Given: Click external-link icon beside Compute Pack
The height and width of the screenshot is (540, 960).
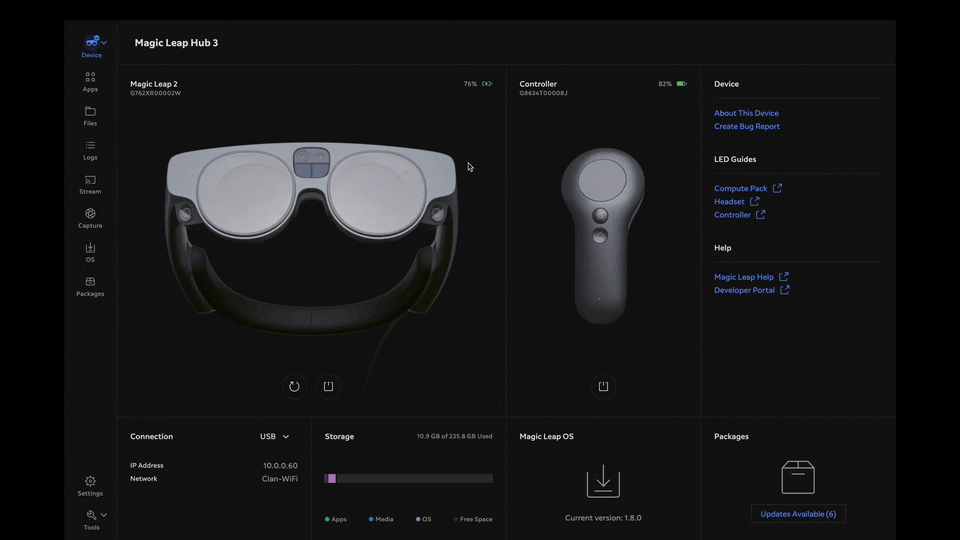Looking at the screenshot, I should point(778,188).
